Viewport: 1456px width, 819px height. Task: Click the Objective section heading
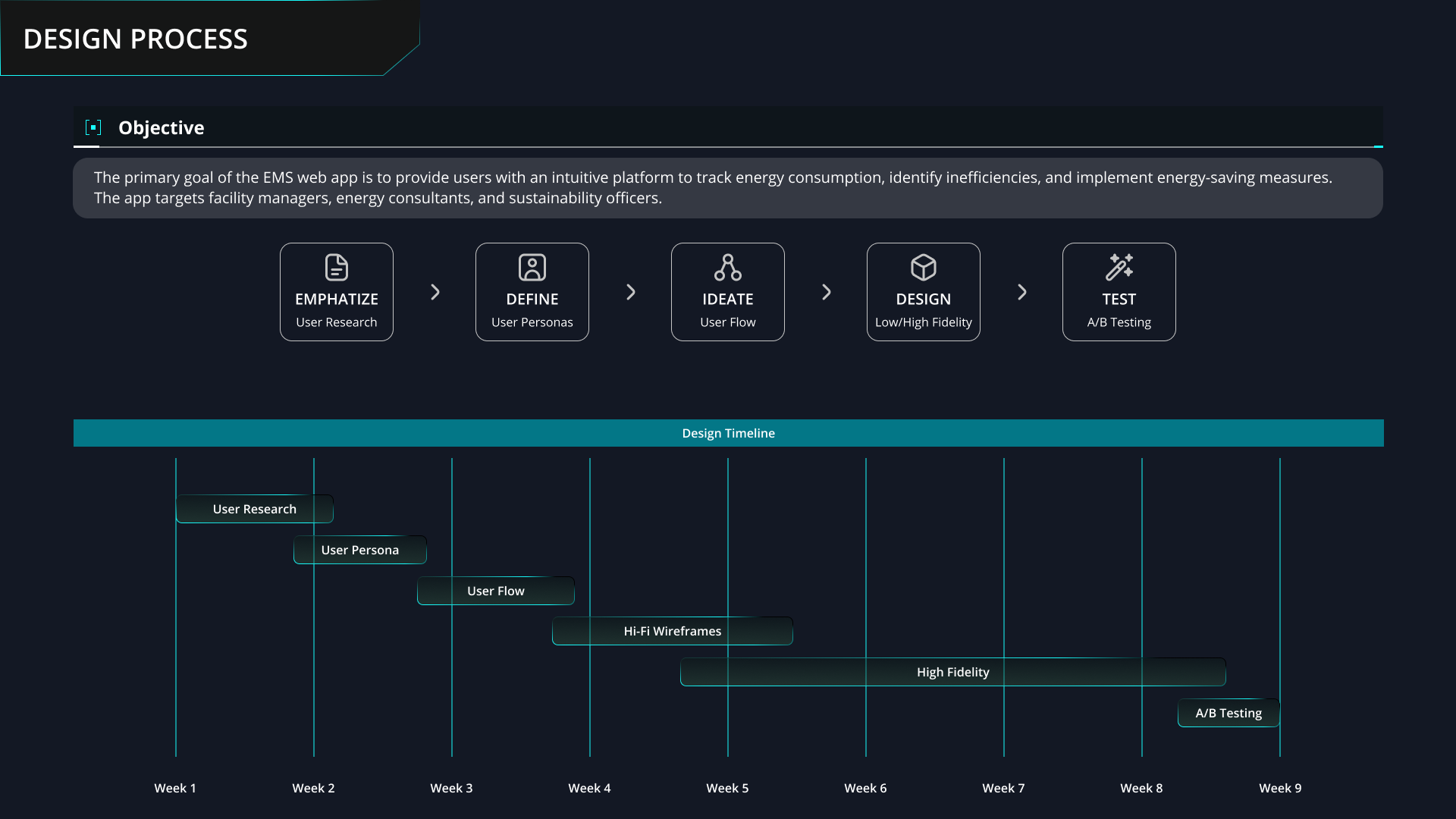tap(161, 127)
